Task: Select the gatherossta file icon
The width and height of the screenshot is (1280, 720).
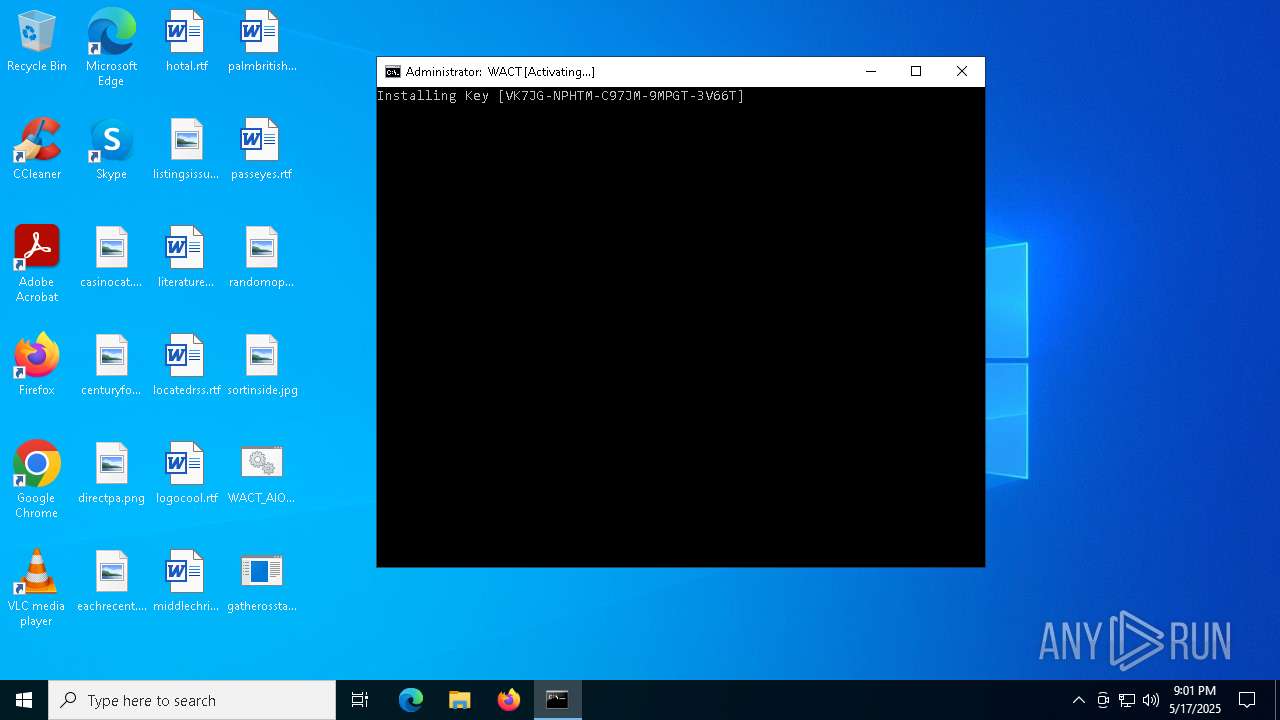Action: [261, 582]
